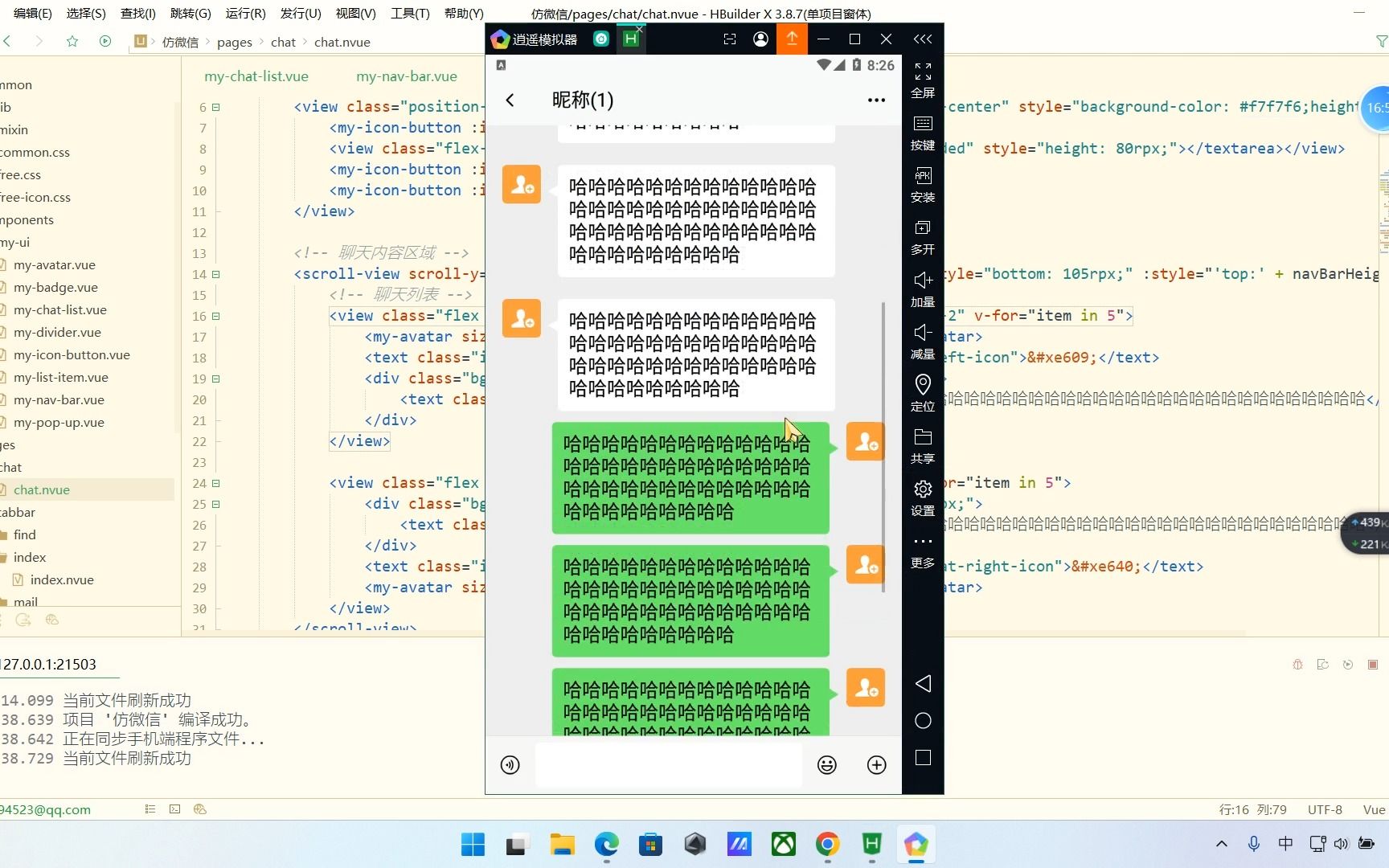This screenshot has height=868, width=1389.
Task: Switch to the H app tab in emulator
Action: pyautogui.click(x=631, y=39)
